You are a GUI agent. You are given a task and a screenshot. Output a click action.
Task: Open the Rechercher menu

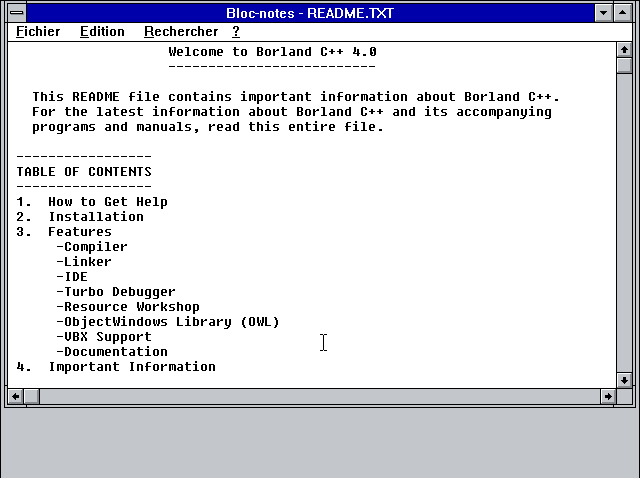(x=180, y=31)
